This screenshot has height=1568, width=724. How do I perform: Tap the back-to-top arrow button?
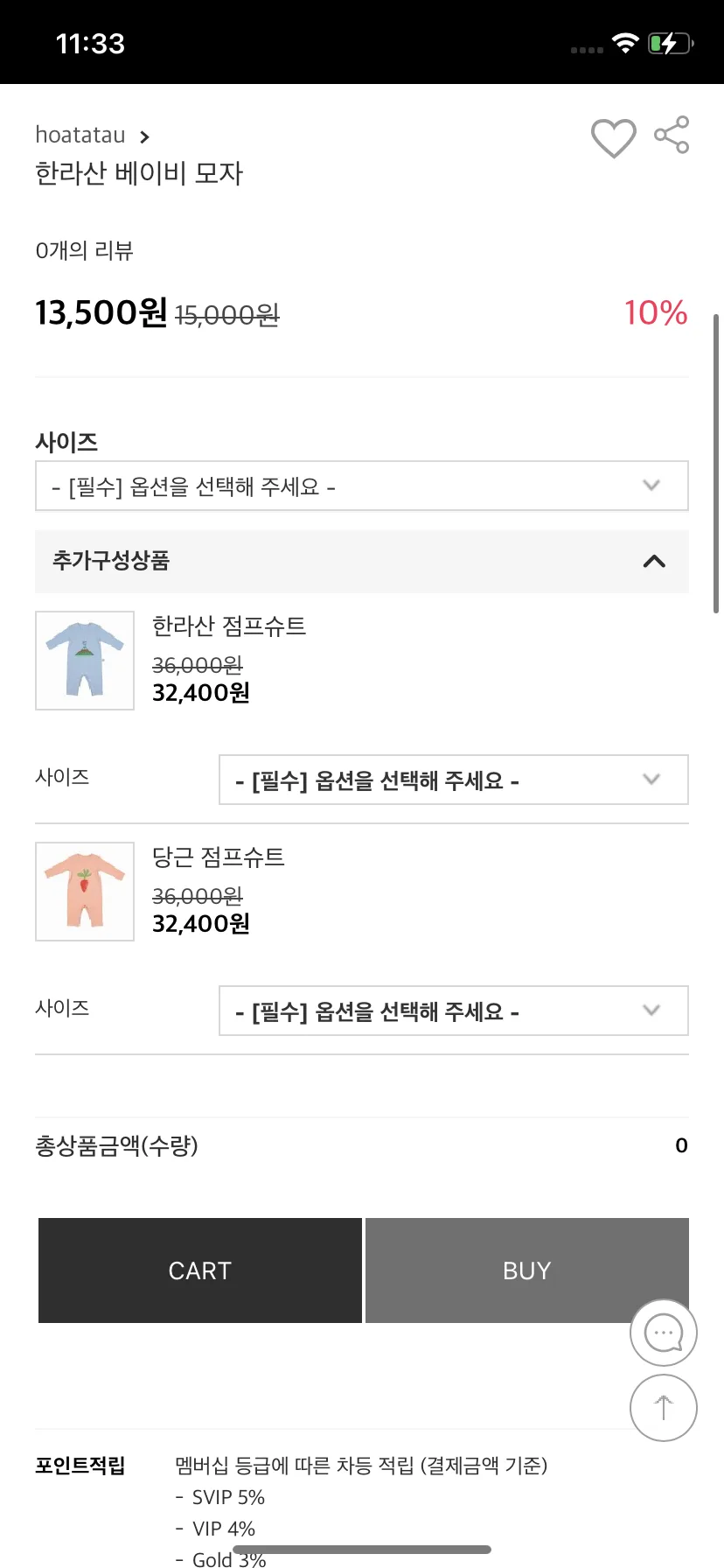(664, 1408)
